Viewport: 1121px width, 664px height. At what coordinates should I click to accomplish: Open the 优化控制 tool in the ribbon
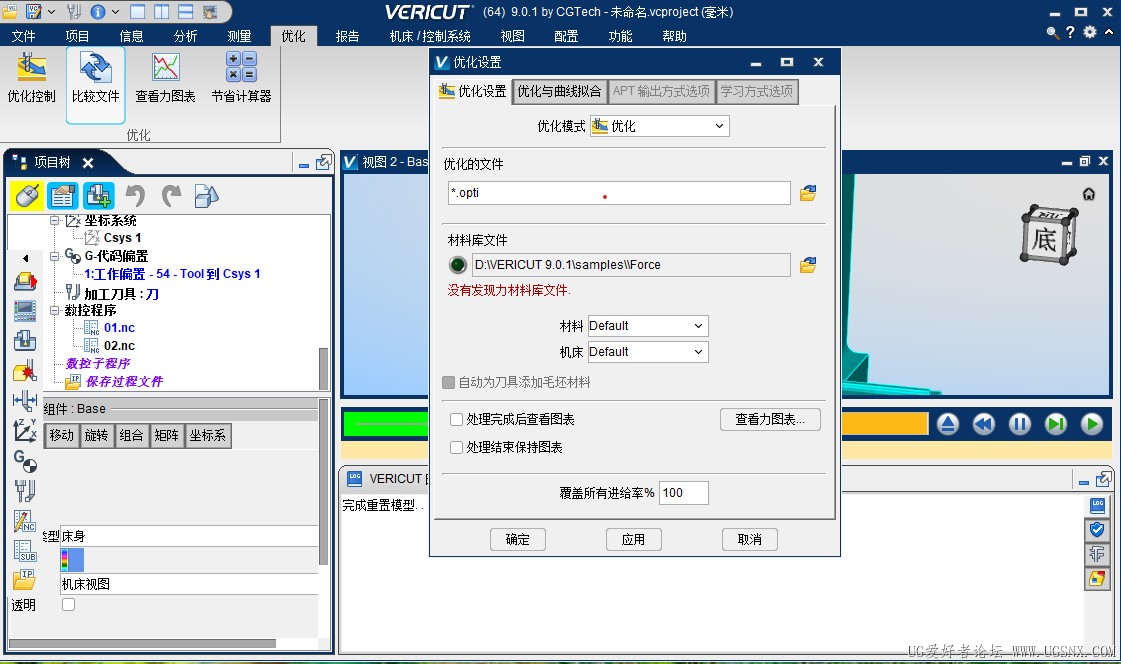(x=31, y=79)
